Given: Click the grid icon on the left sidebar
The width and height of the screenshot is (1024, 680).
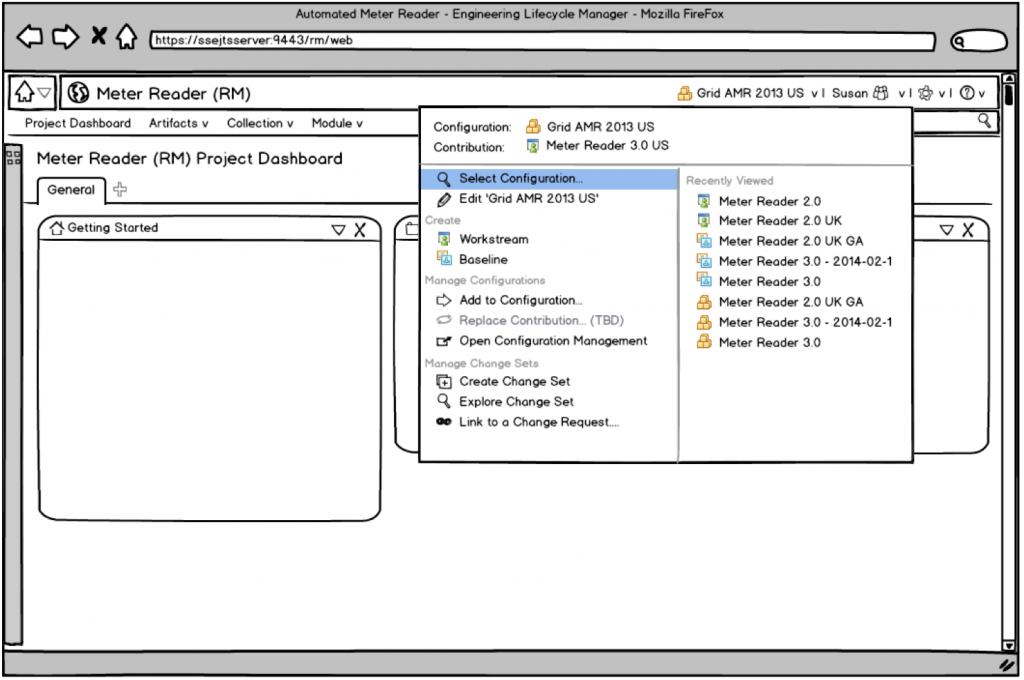Looking at the screenshot, I should point(13,157).
